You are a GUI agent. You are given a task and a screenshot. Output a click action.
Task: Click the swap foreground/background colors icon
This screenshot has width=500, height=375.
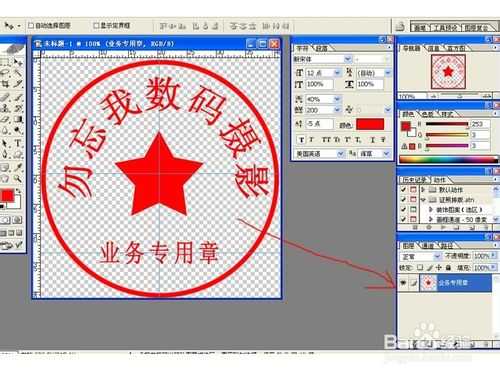[18, 191]
